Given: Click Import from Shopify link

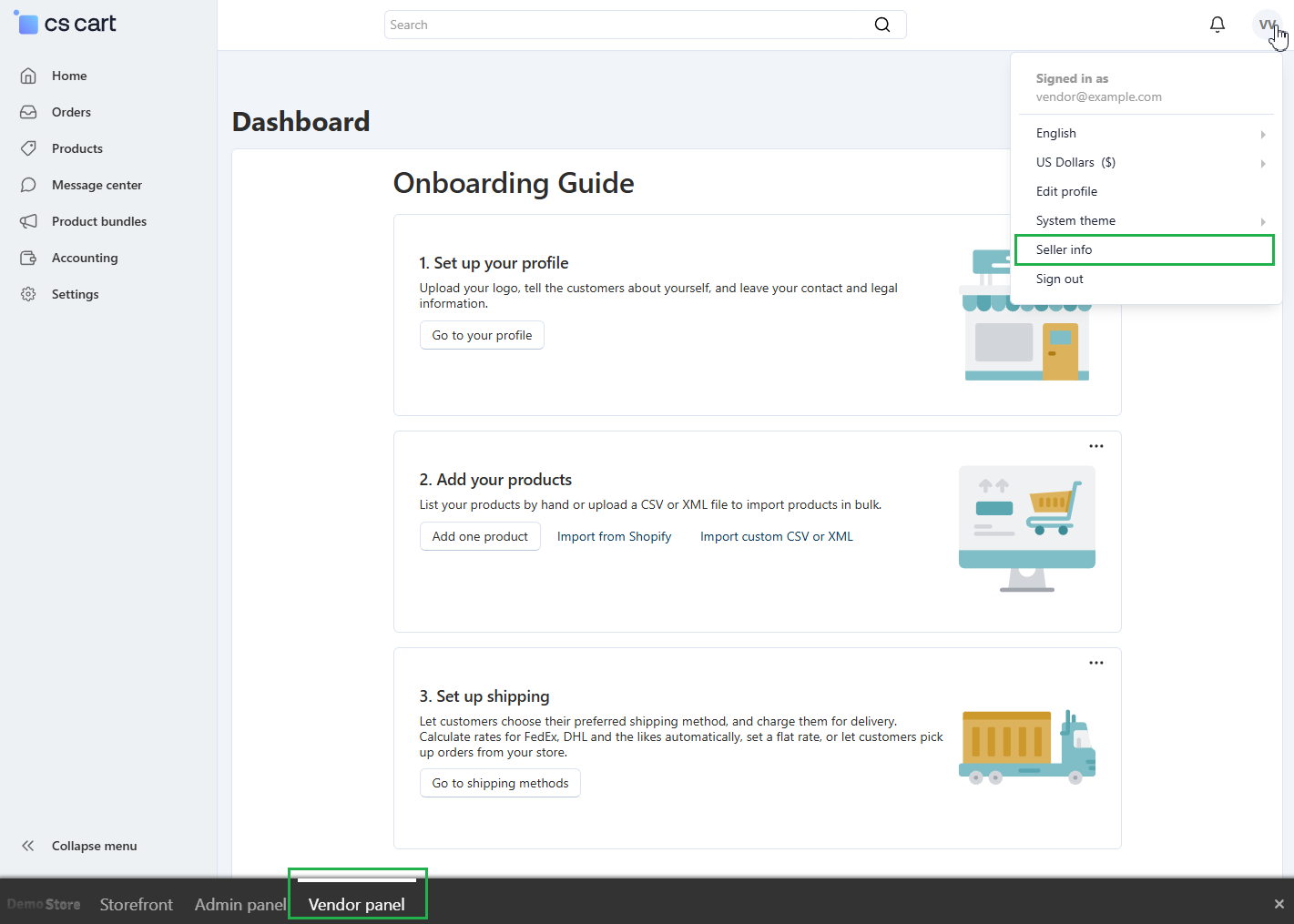Looking at the screenshot, I should 615,536.
